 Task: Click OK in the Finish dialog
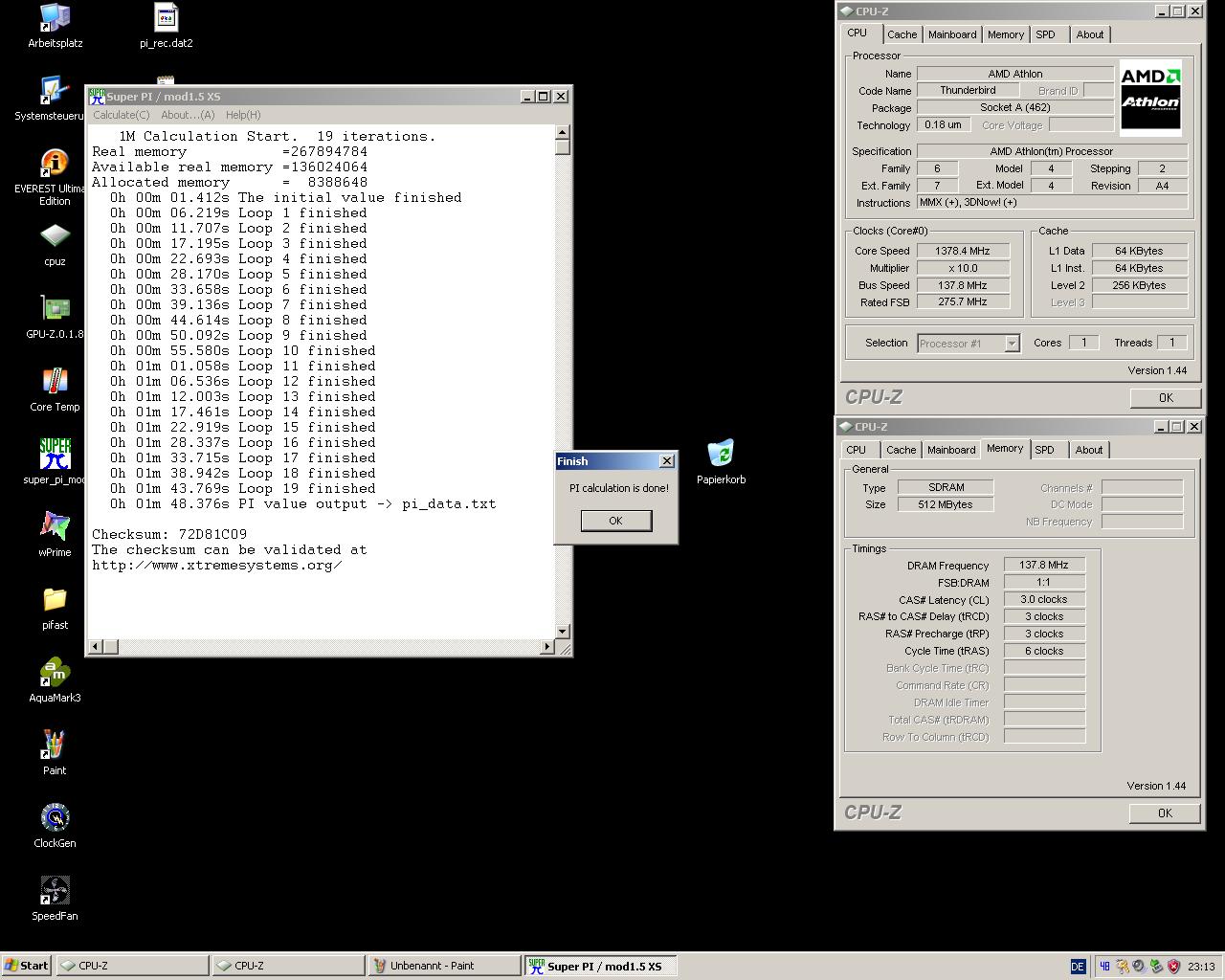[615, 521]
